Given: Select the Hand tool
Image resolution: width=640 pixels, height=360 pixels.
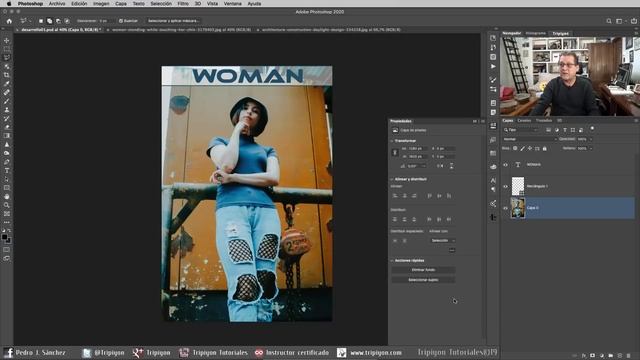Looking at the screenshot, I should click(7, 196).
